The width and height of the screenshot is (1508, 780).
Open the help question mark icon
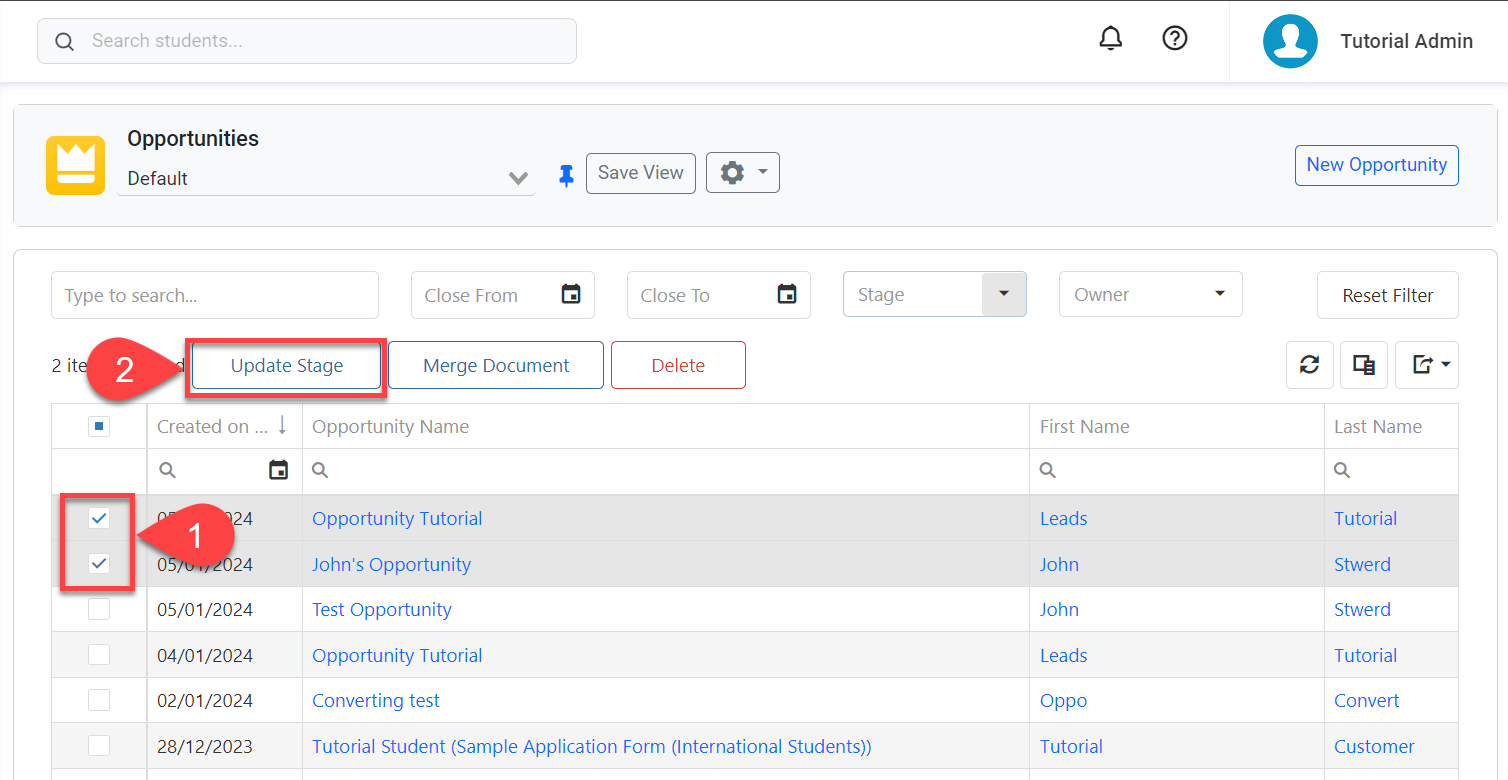tap(1174, 39)
